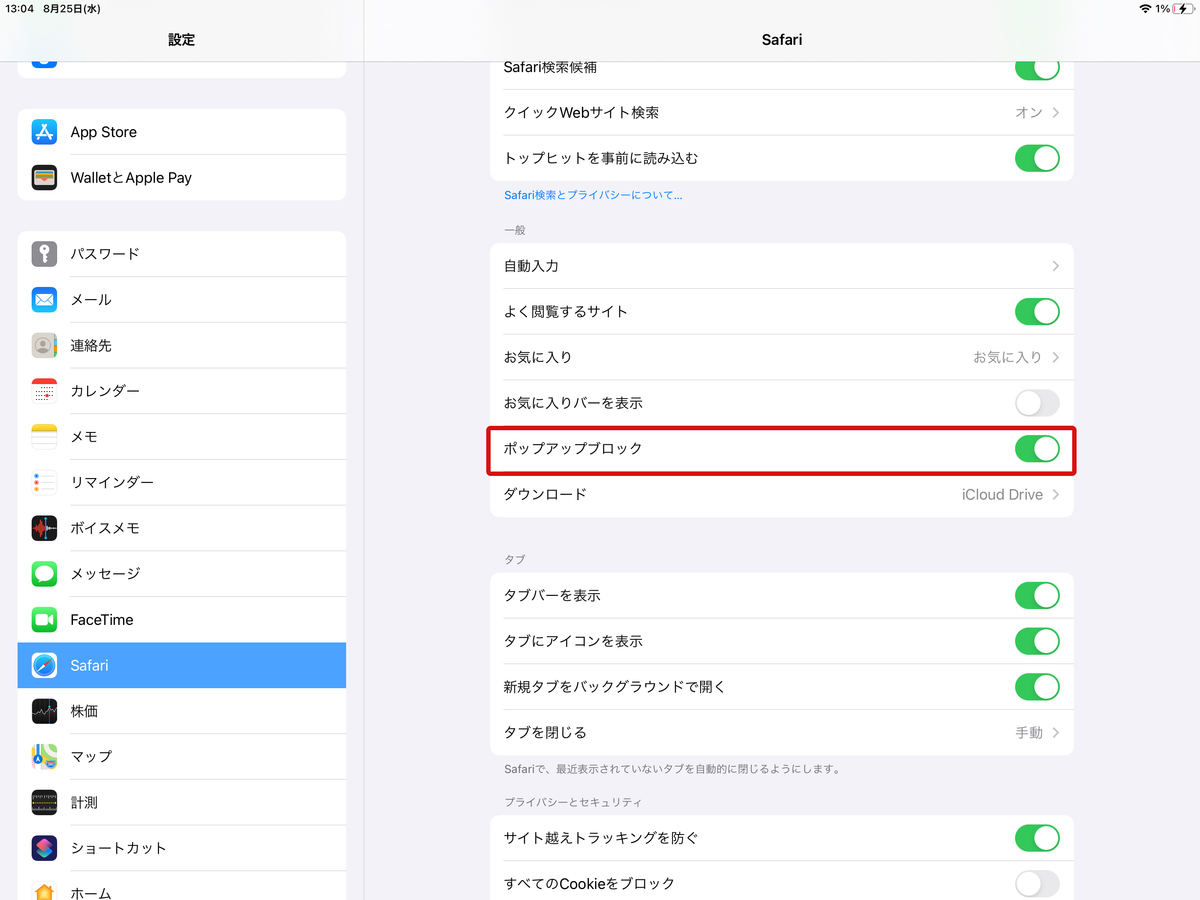Tap the 株価 stocks icon
This screenshot has height=900, width=1200.
pos(44,711)
